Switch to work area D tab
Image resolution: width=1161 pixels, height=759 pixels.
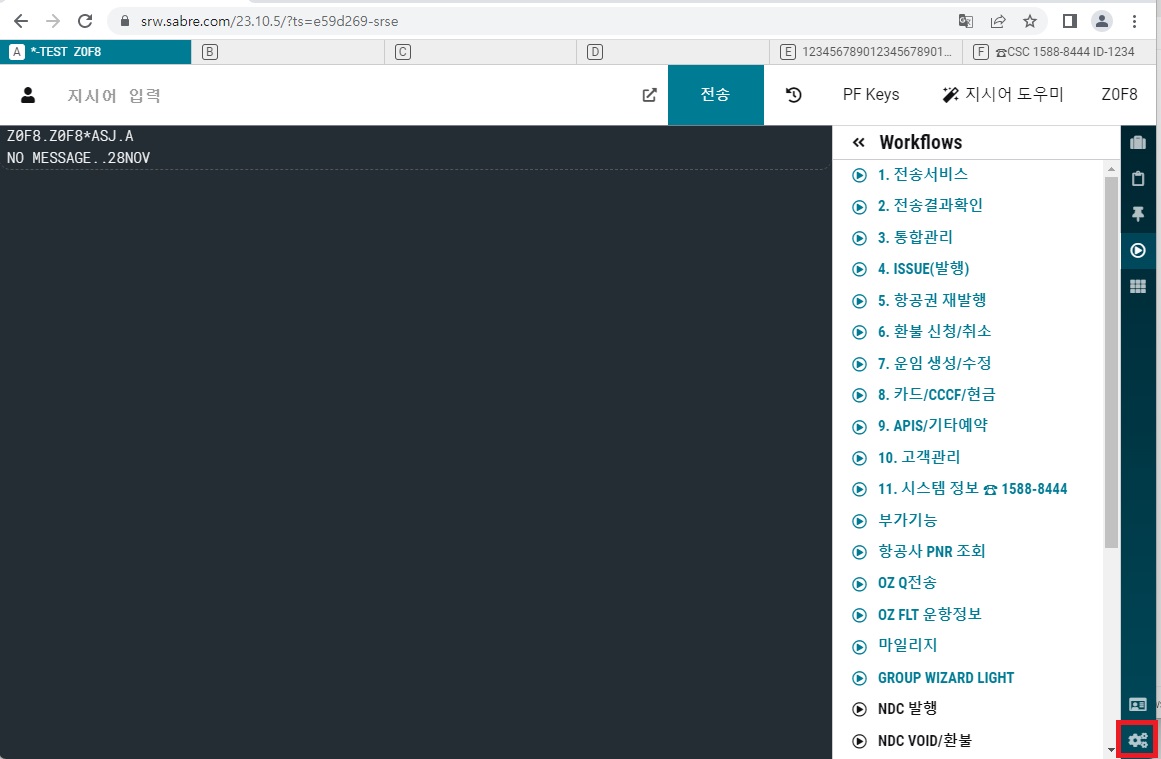(x=673, y=52)
